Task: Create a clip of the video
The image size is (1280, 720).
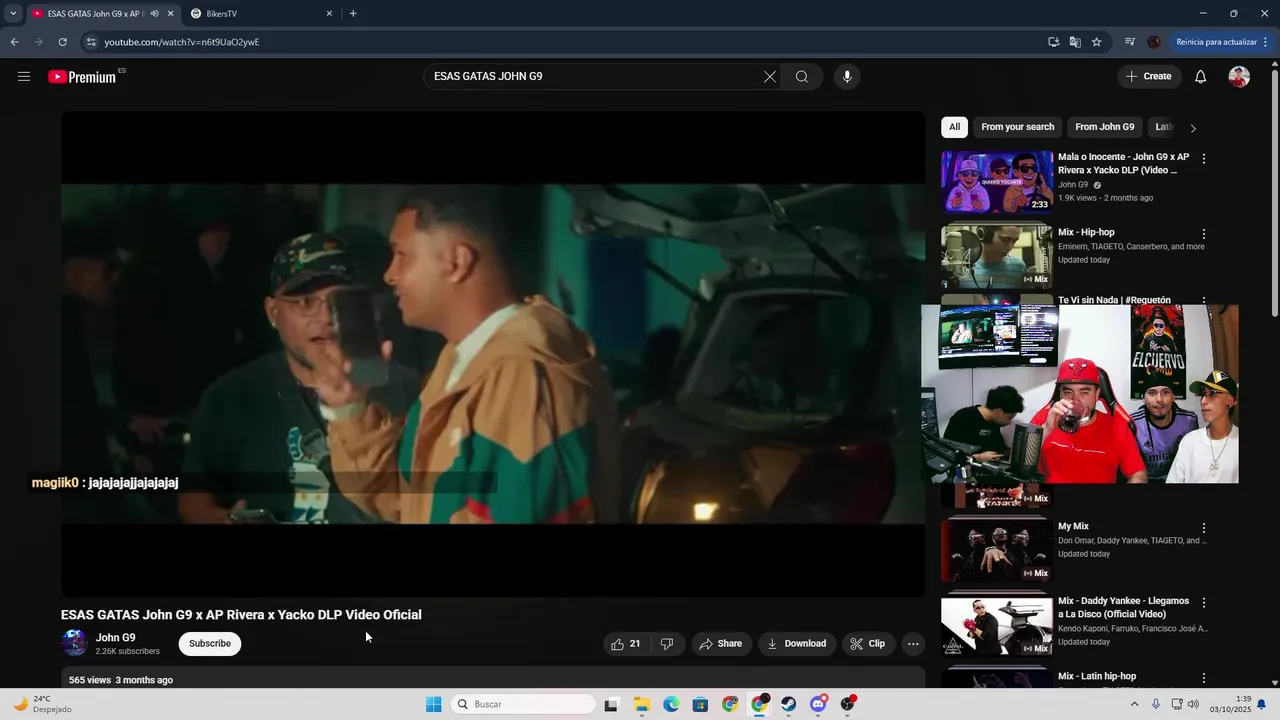Action: click(868, 644)
